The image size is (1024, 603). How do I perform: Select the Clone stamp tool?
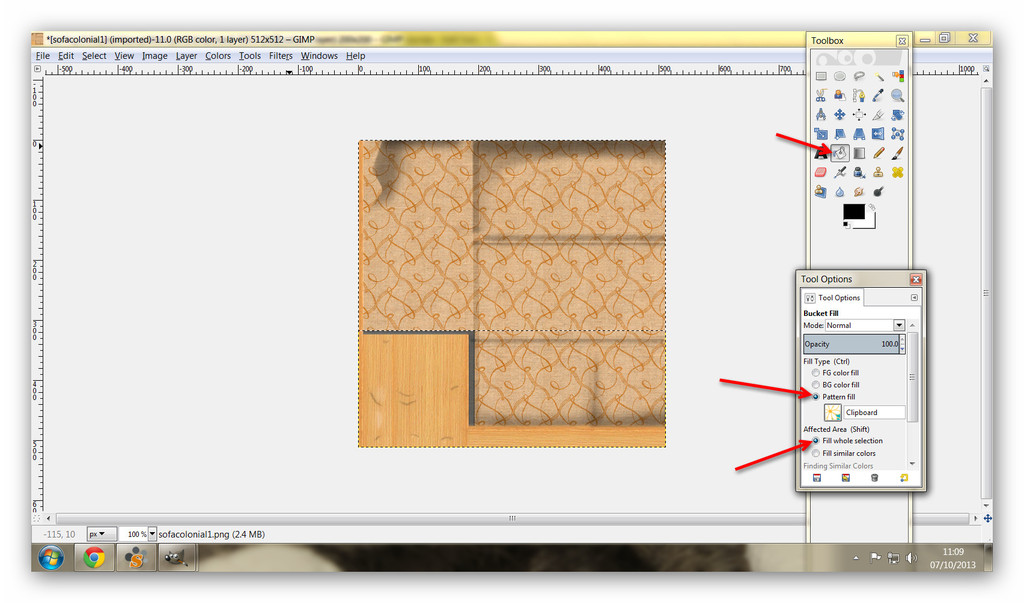[878, 172]
